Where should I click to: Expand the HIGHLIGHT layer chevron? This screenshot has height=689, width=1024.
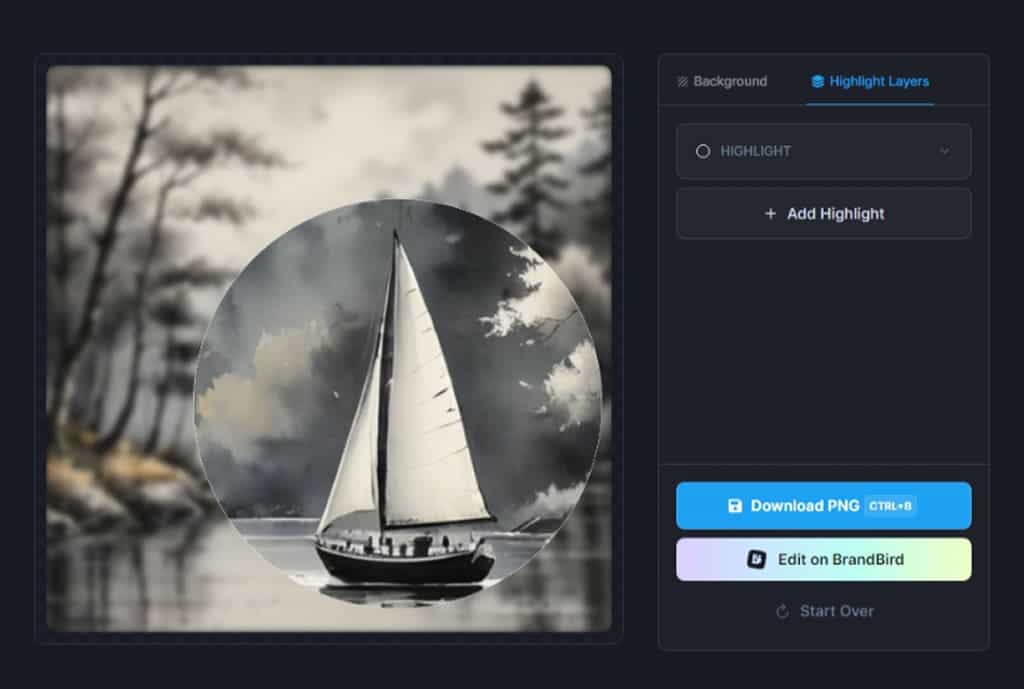tap(944, 151)
